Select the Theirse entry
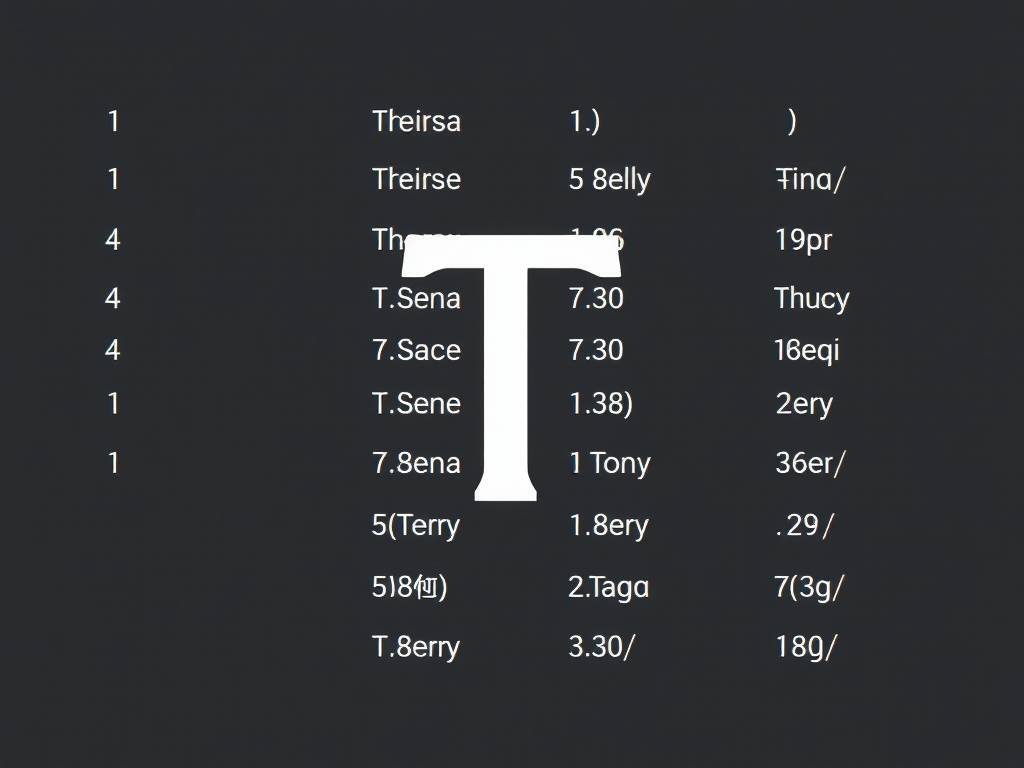The height and width of the screenshot is (768, 1024). pyautogui.click(x=417, y=179)
